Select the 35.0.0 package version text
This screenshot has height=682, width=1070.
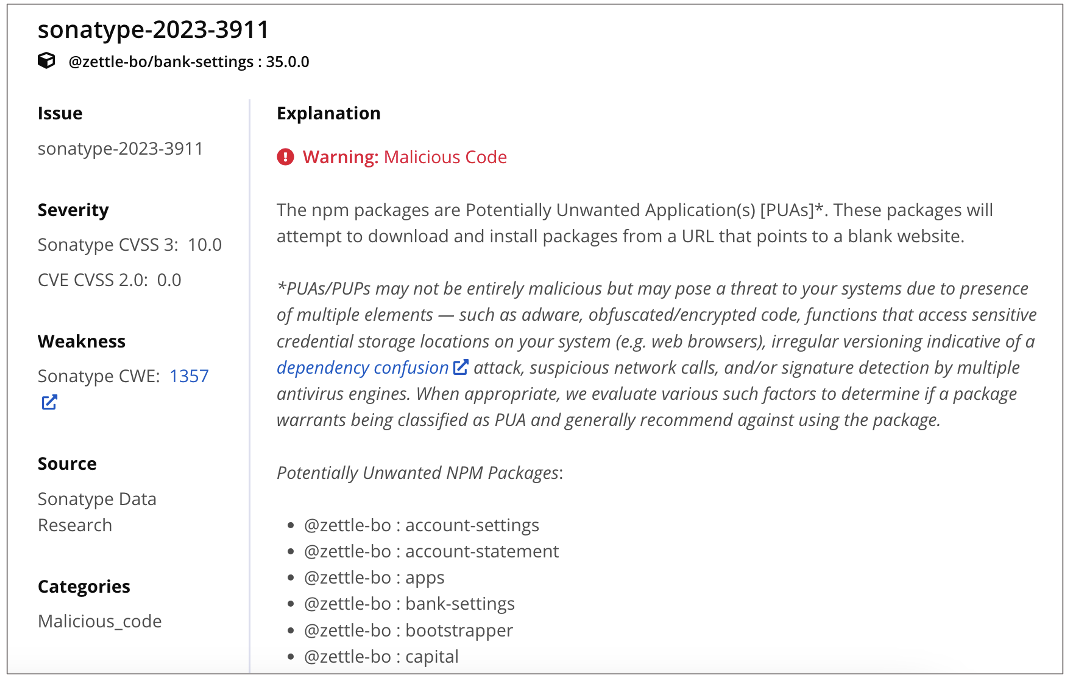coord(287,62)
